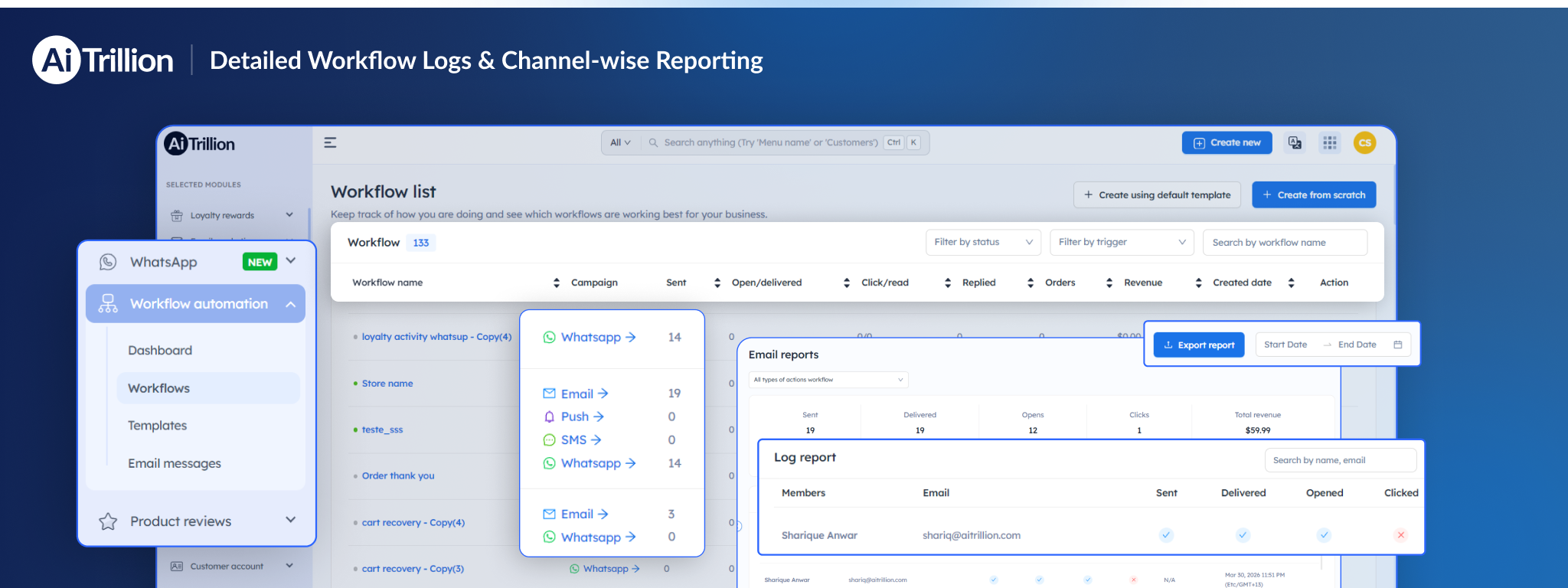Screen dimensions: 1568x588
Task: Sort by Click/read column arrows
Action: (948, 283)
